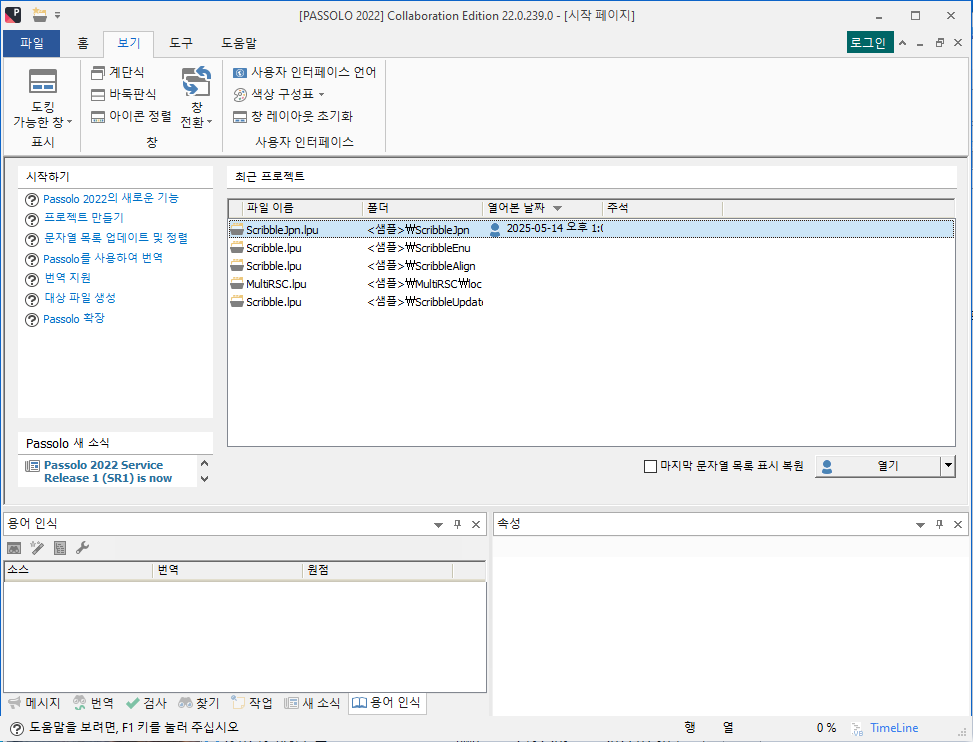Click list document icon in 용어 인식 toolbar

point(60,548)
